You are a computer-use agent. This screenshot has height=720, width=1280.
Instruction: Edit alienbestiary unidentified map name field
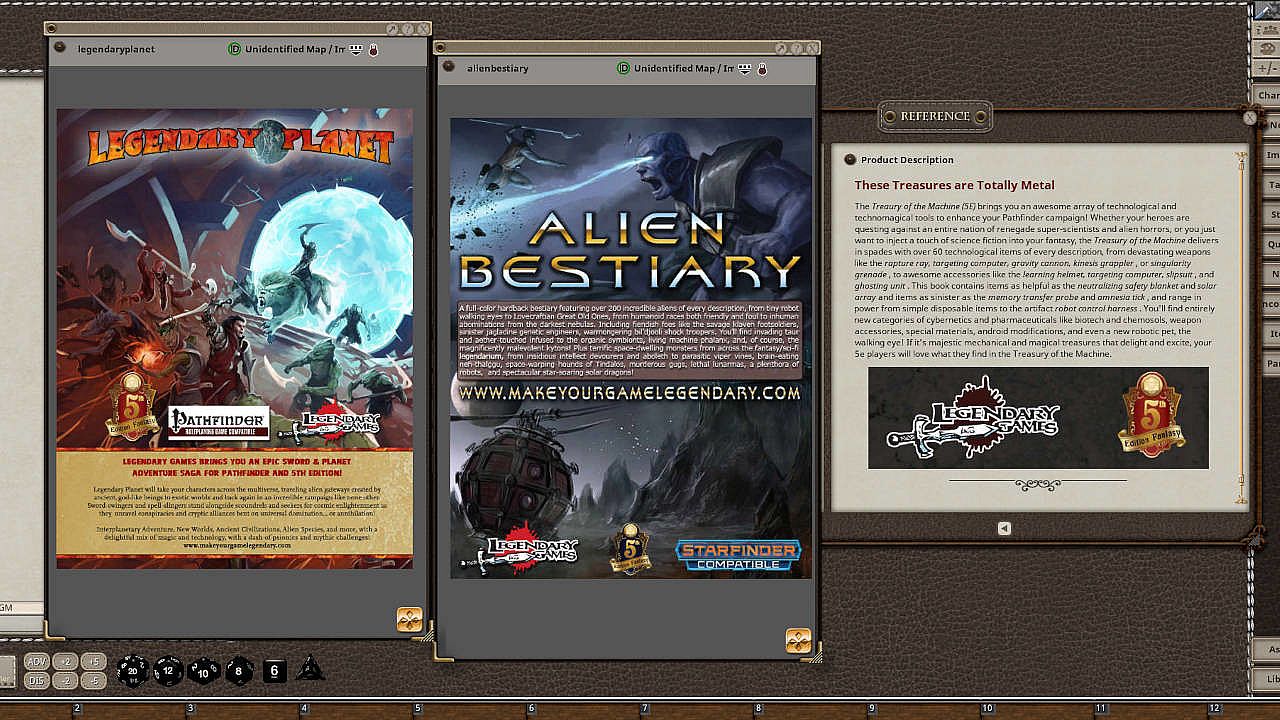(684, 68)
